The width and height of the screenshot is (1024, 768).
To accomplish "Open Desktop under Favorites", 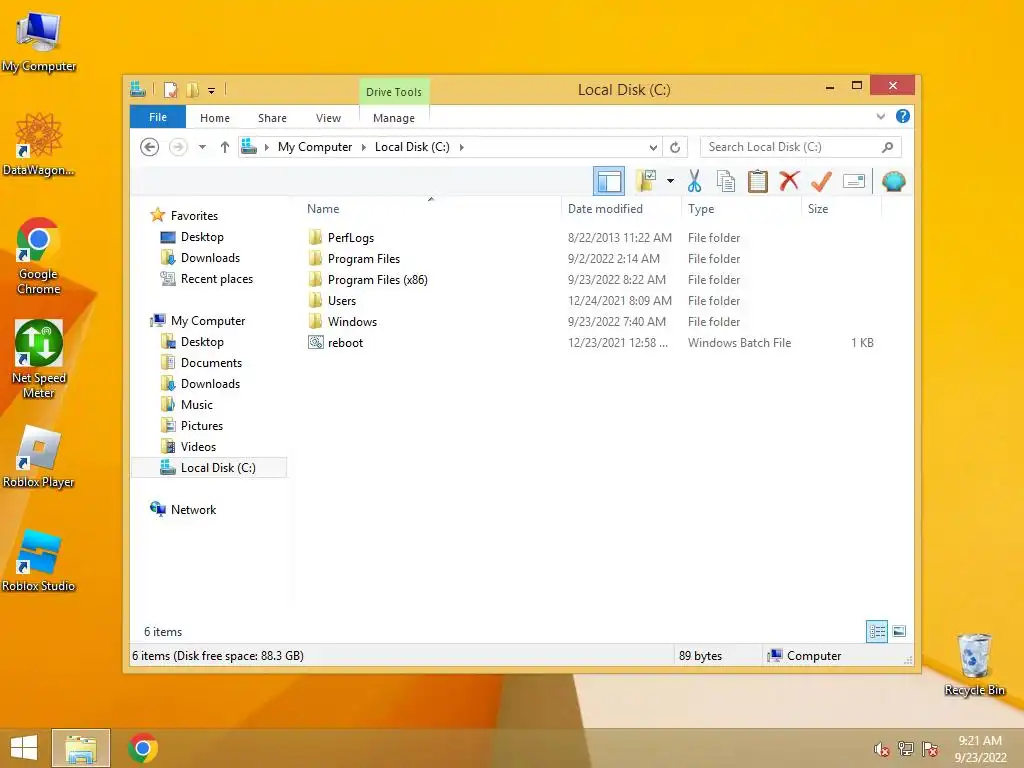I will tap(202, 237).
